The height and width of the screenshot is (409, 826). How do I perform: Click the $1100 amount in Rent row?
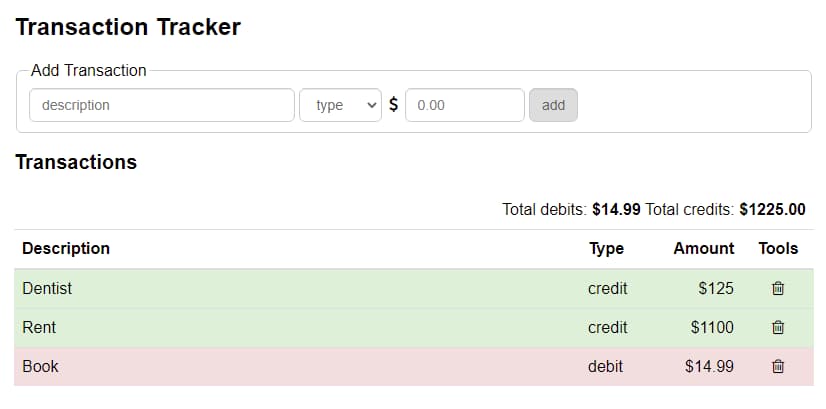coord(712,328)
